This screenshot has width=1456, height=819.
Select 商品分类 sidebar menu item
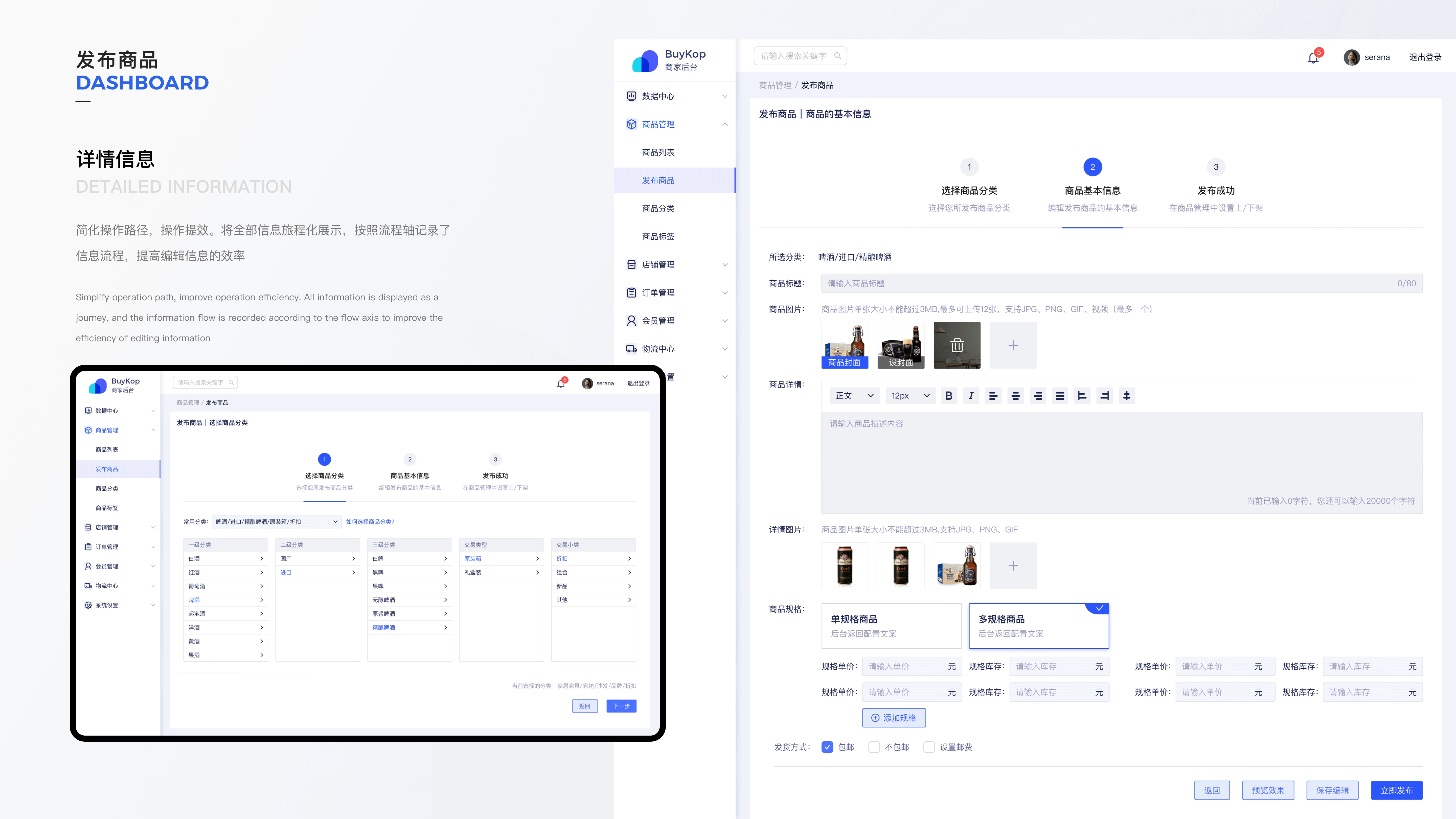[x=658, y=209]
